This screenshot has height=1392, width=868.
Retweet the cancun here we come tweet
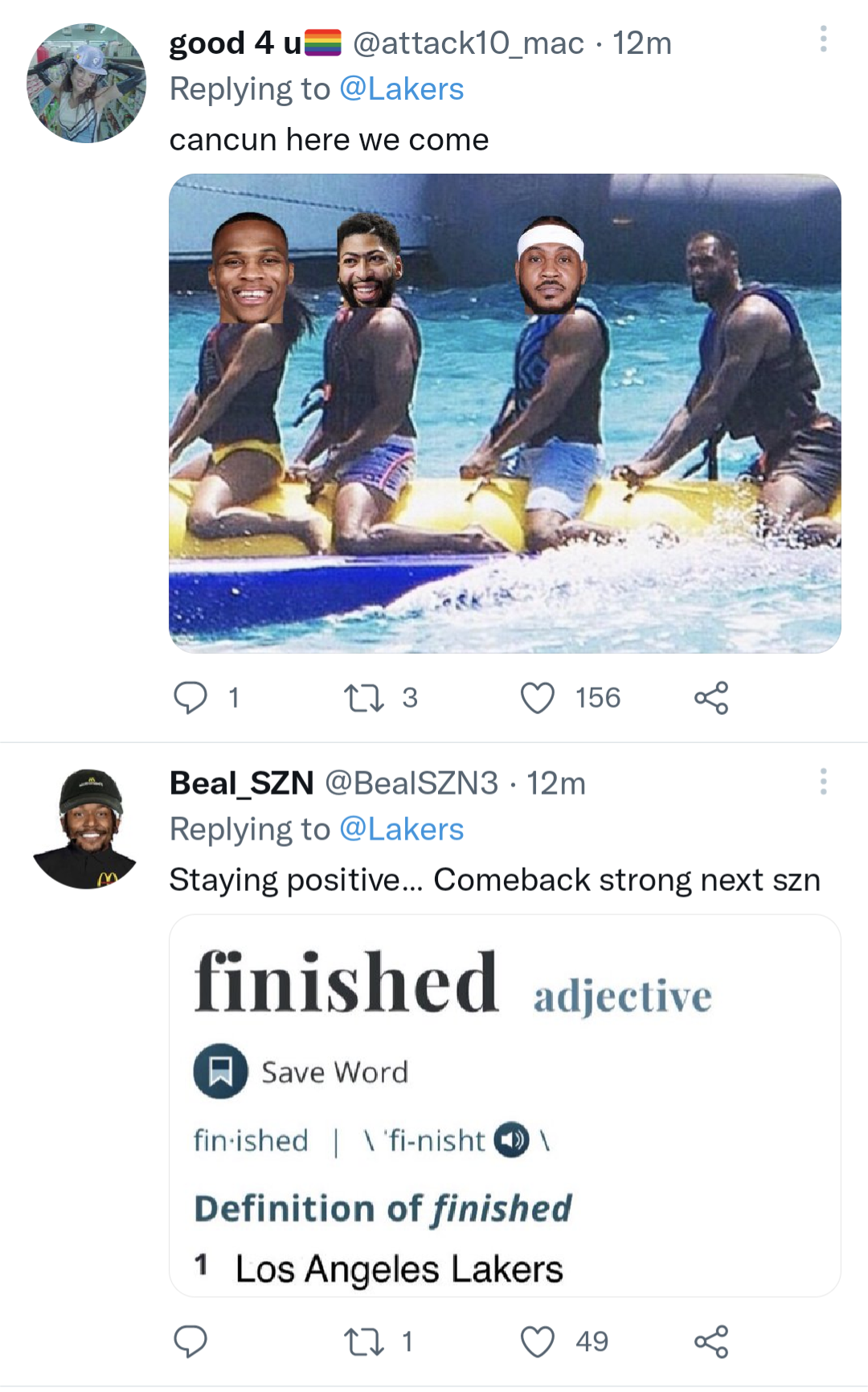tap(364, 697)
